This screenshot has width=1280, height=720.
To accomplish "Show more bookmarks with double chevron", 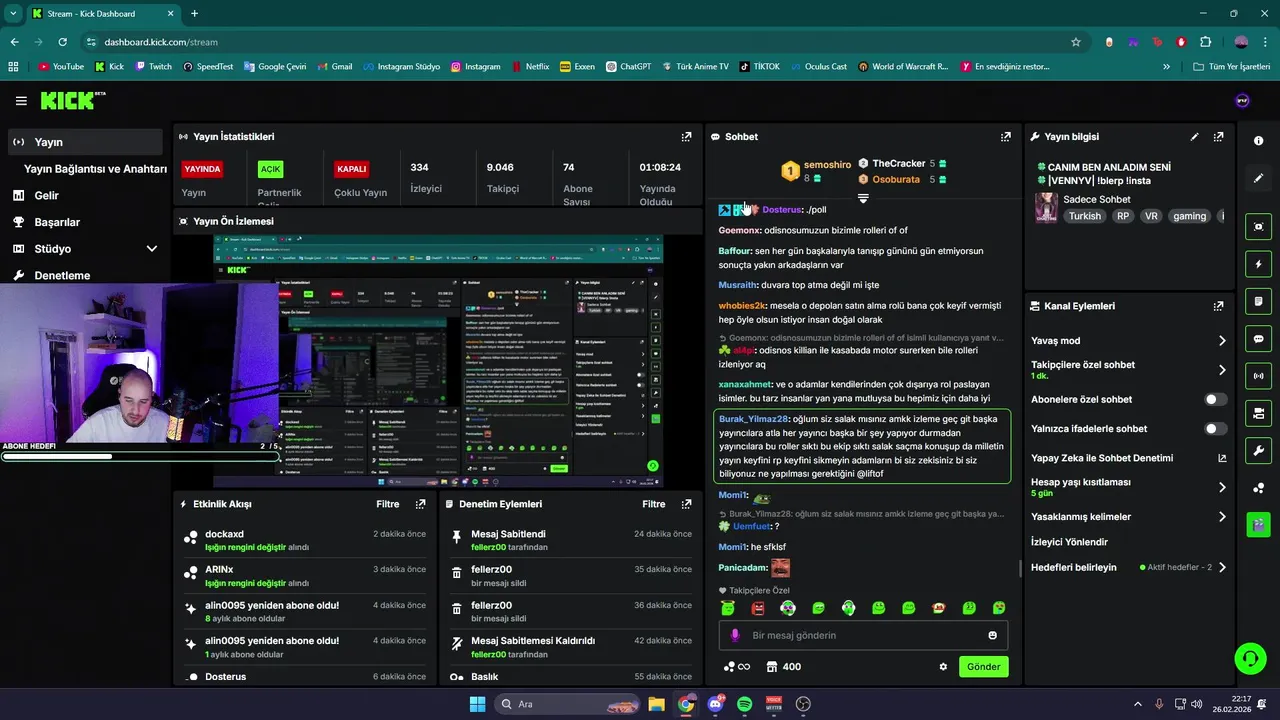I will click(1166, 67).
